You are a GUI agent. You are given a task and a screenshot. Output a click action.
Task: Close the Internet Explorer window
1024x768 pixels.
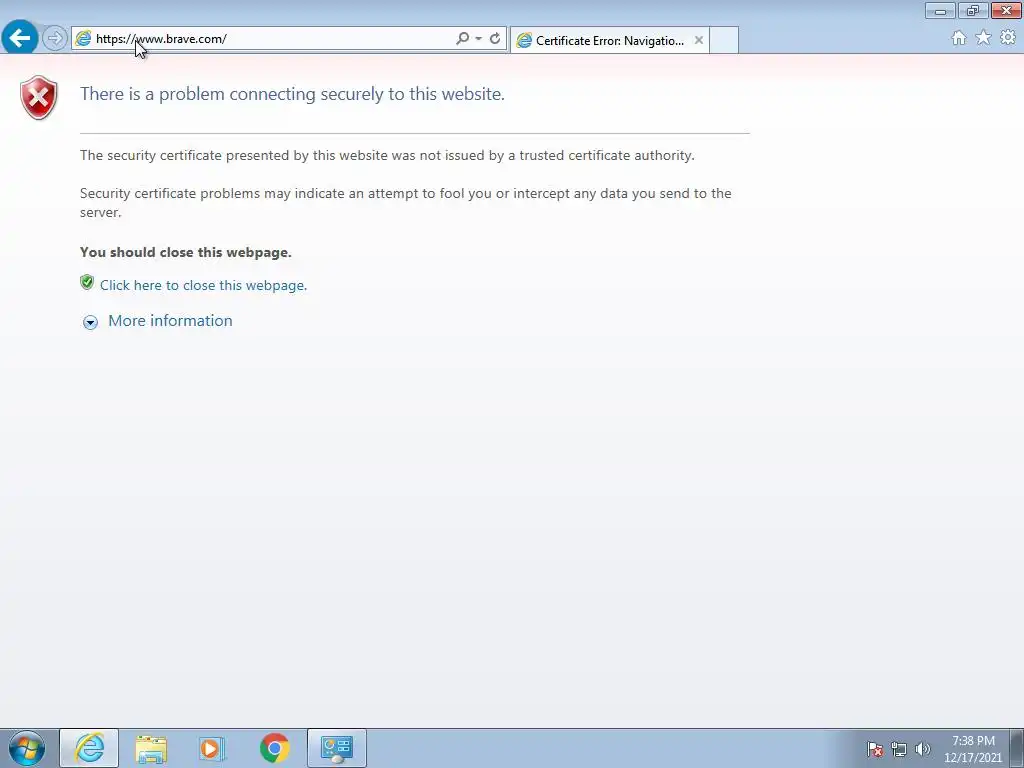click(x=1006, y=10)
